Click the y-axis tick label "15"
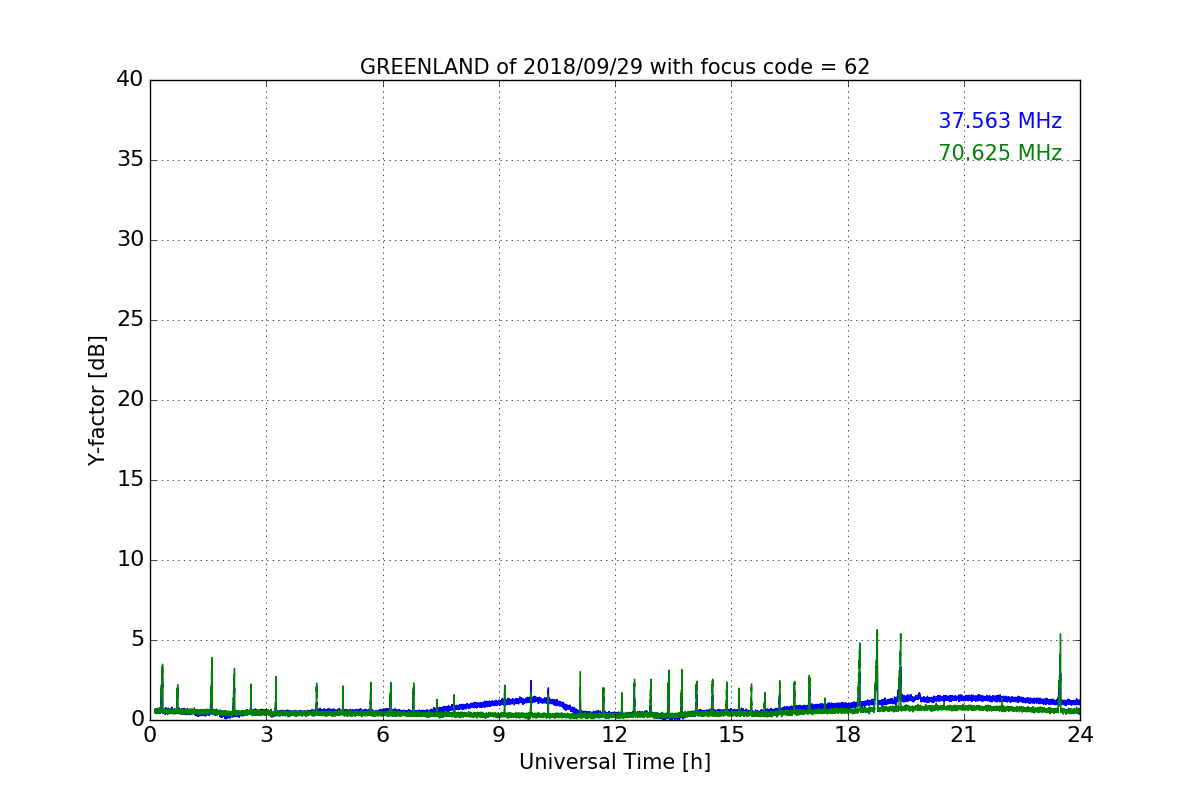Image resolution: width=1200 pixels, height=800 pixels. point(130,480)
